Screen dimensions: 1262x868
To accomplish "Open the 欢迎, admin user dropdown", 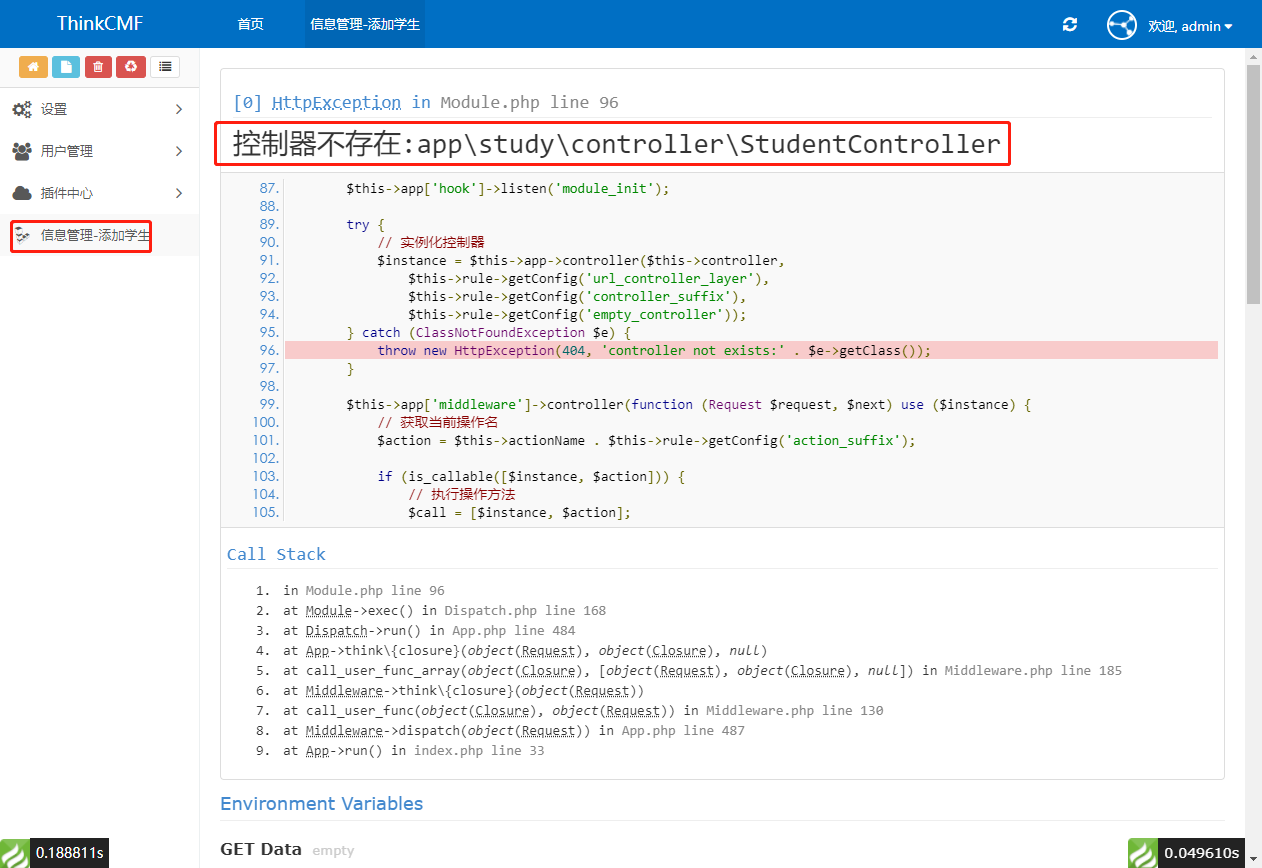I will tap(1190, 26).
